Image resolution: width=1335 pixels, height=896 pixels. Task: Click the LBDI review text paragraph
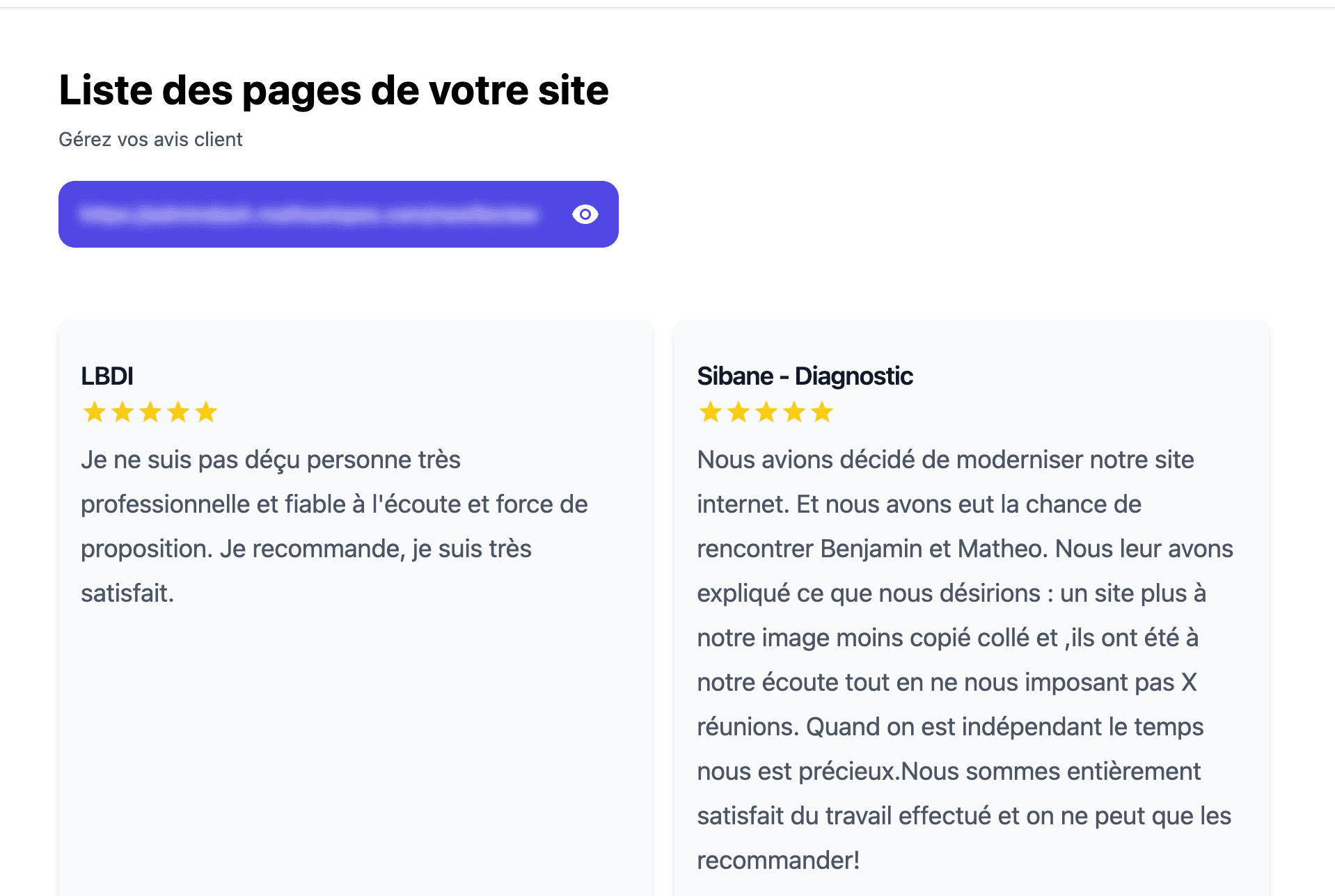coord(334,527)
